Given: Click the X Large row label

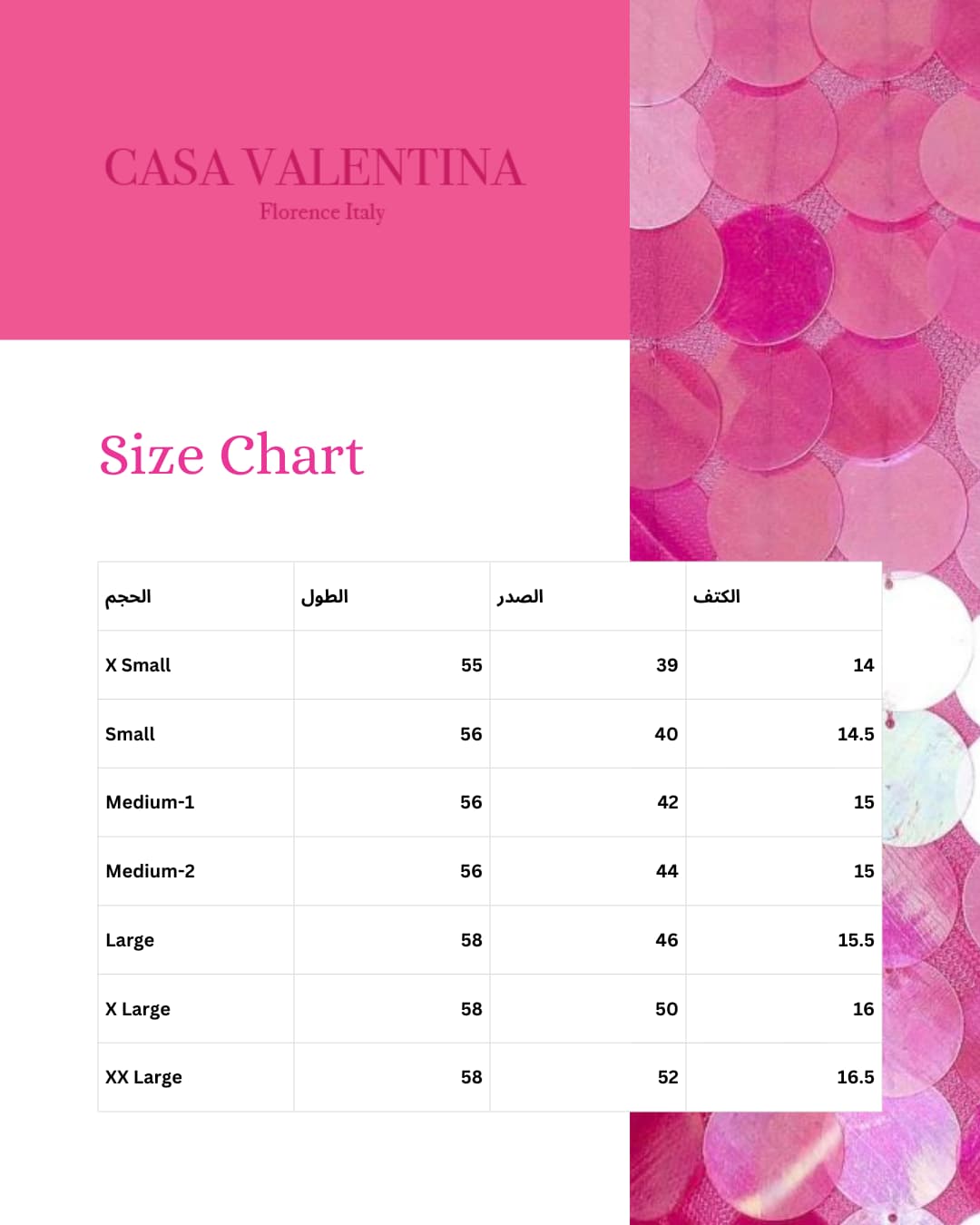Looking at the screenshot, I should pos(138,1009).
